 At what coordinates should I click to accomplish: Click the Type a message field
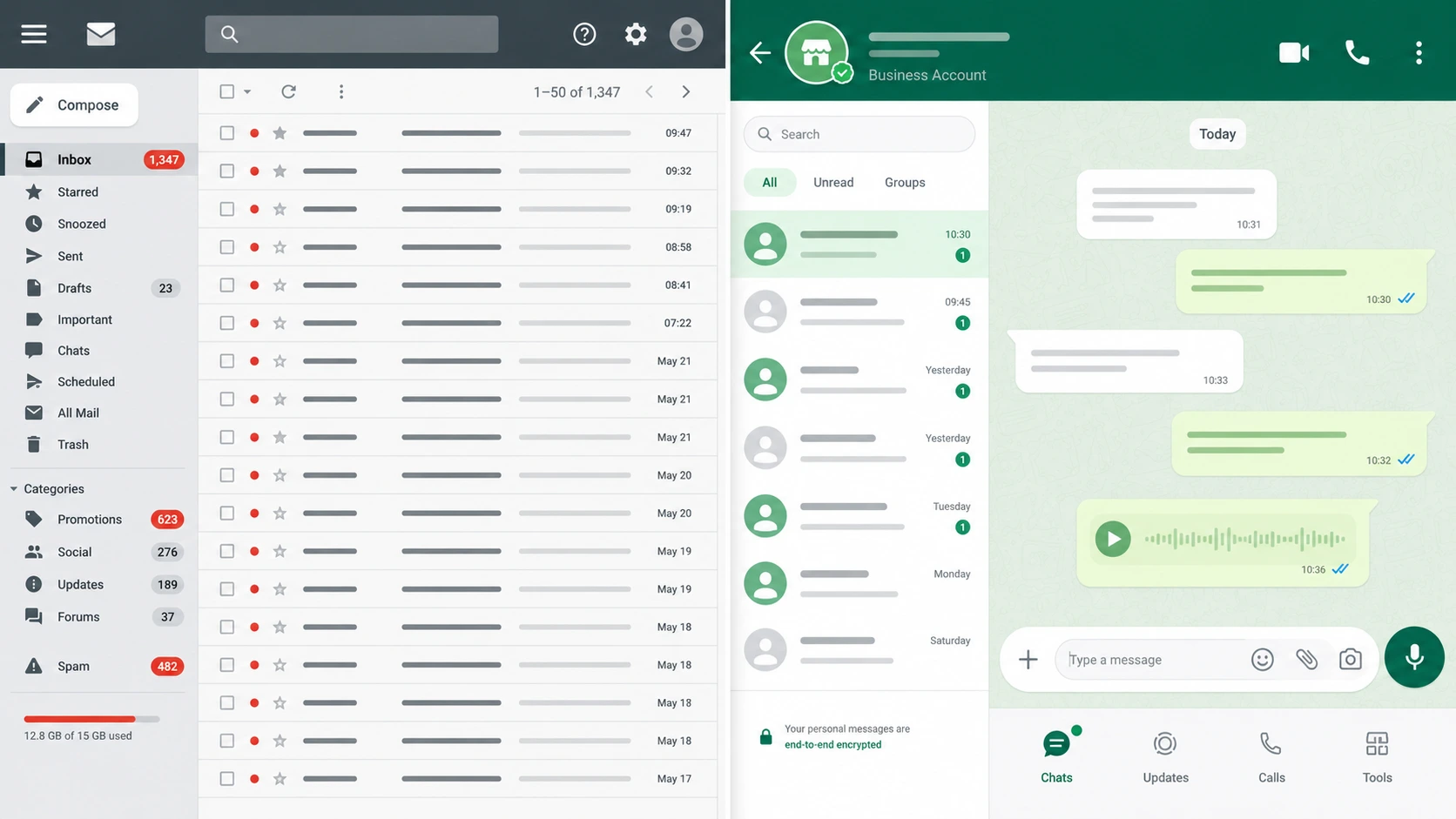1151,660
